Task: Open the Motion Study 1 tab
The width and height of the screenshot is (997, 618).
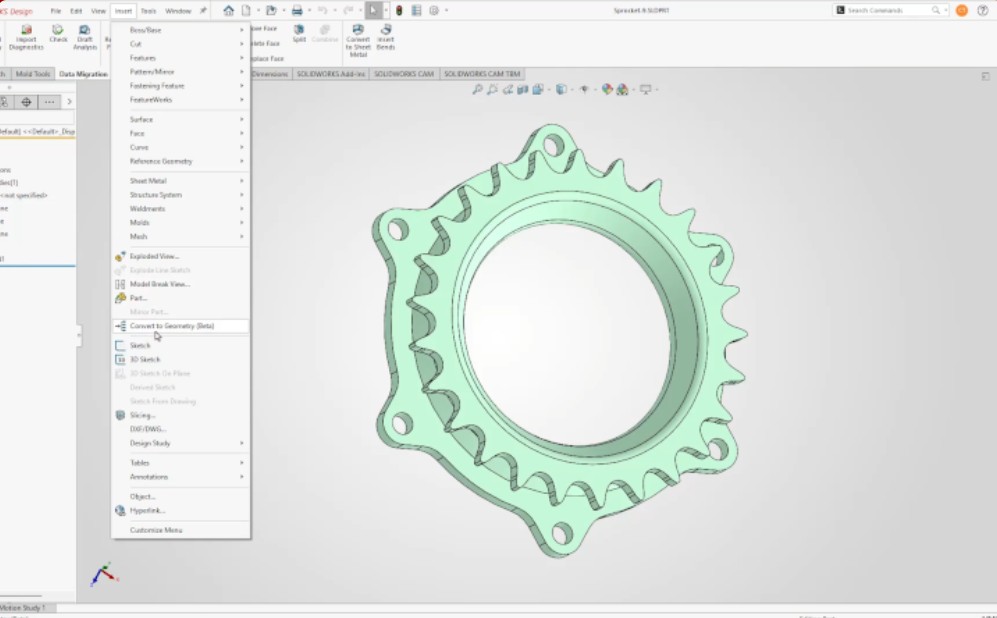Action: coord(24,608)
